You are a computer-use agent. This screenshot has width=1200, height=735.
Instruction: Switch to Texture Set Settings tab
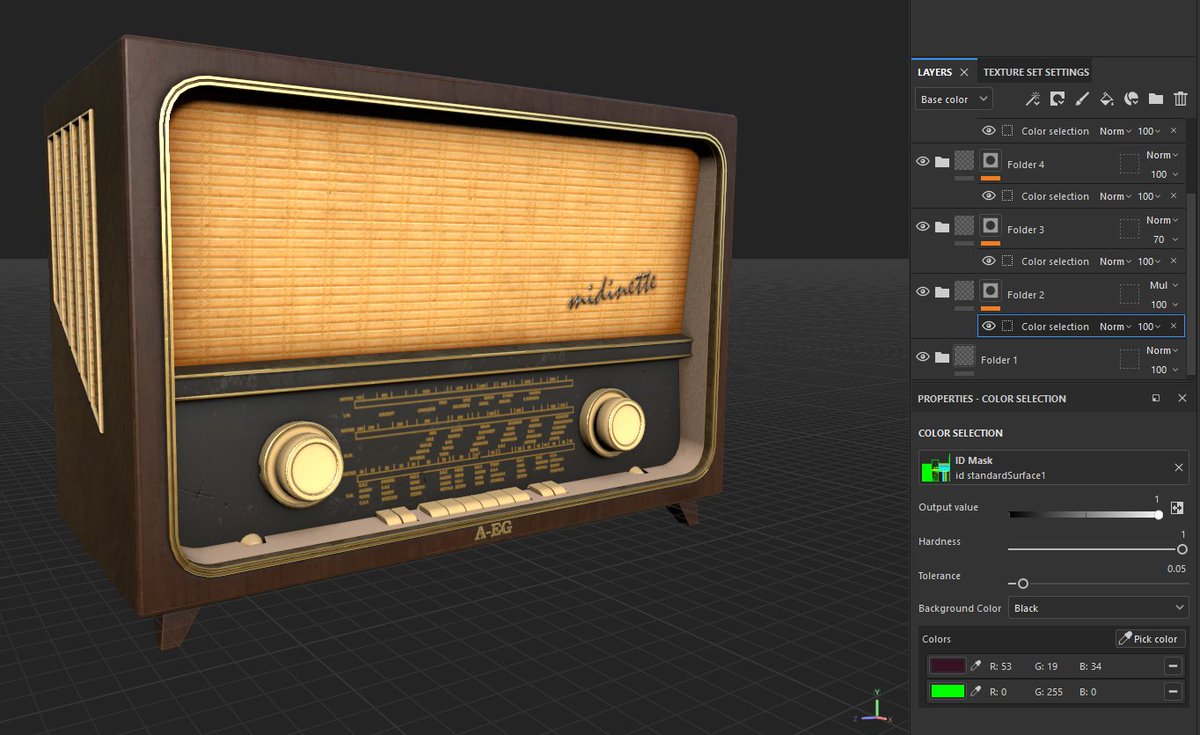pos(1036,72)
